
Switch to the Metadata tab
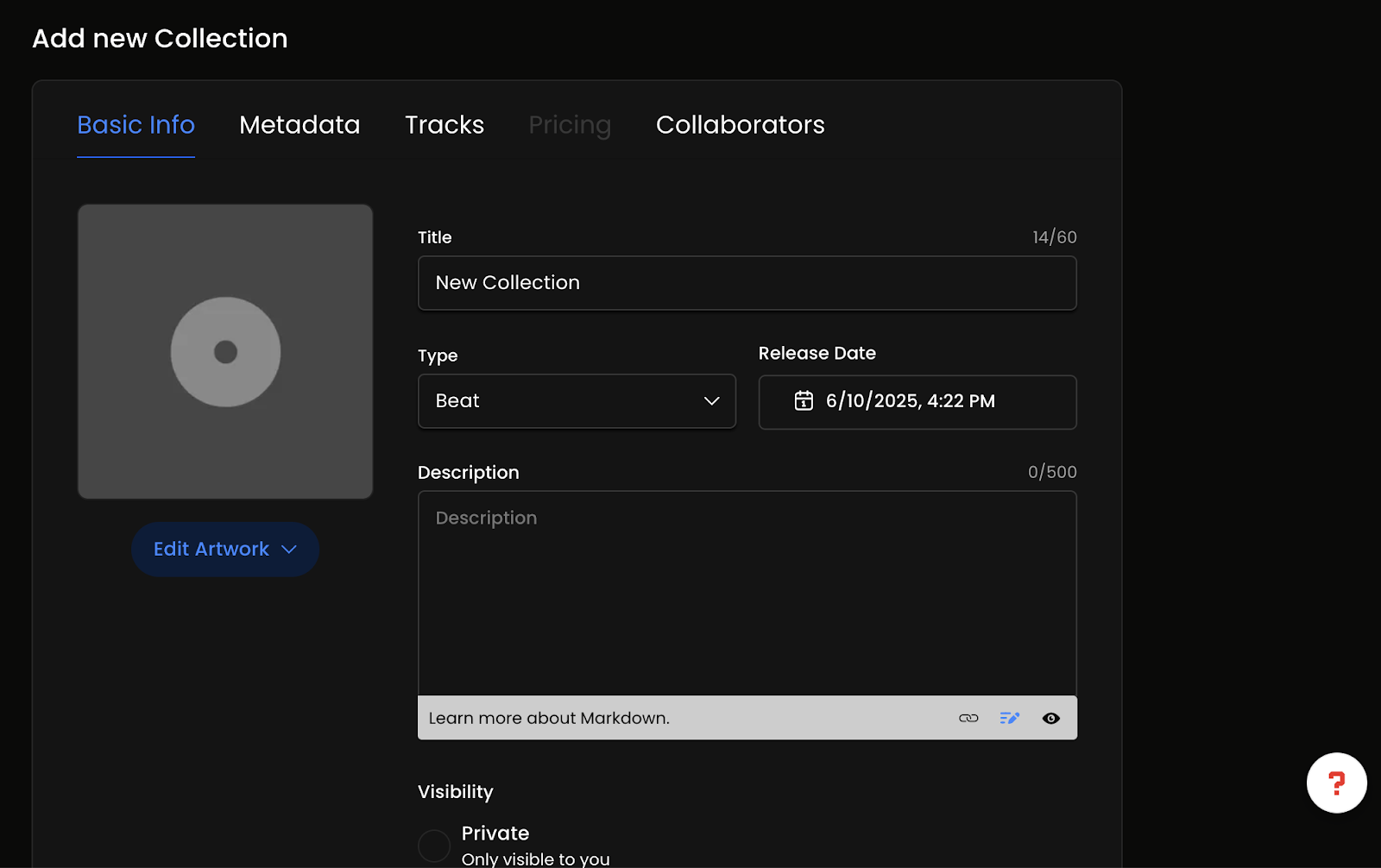click(300, 125)
